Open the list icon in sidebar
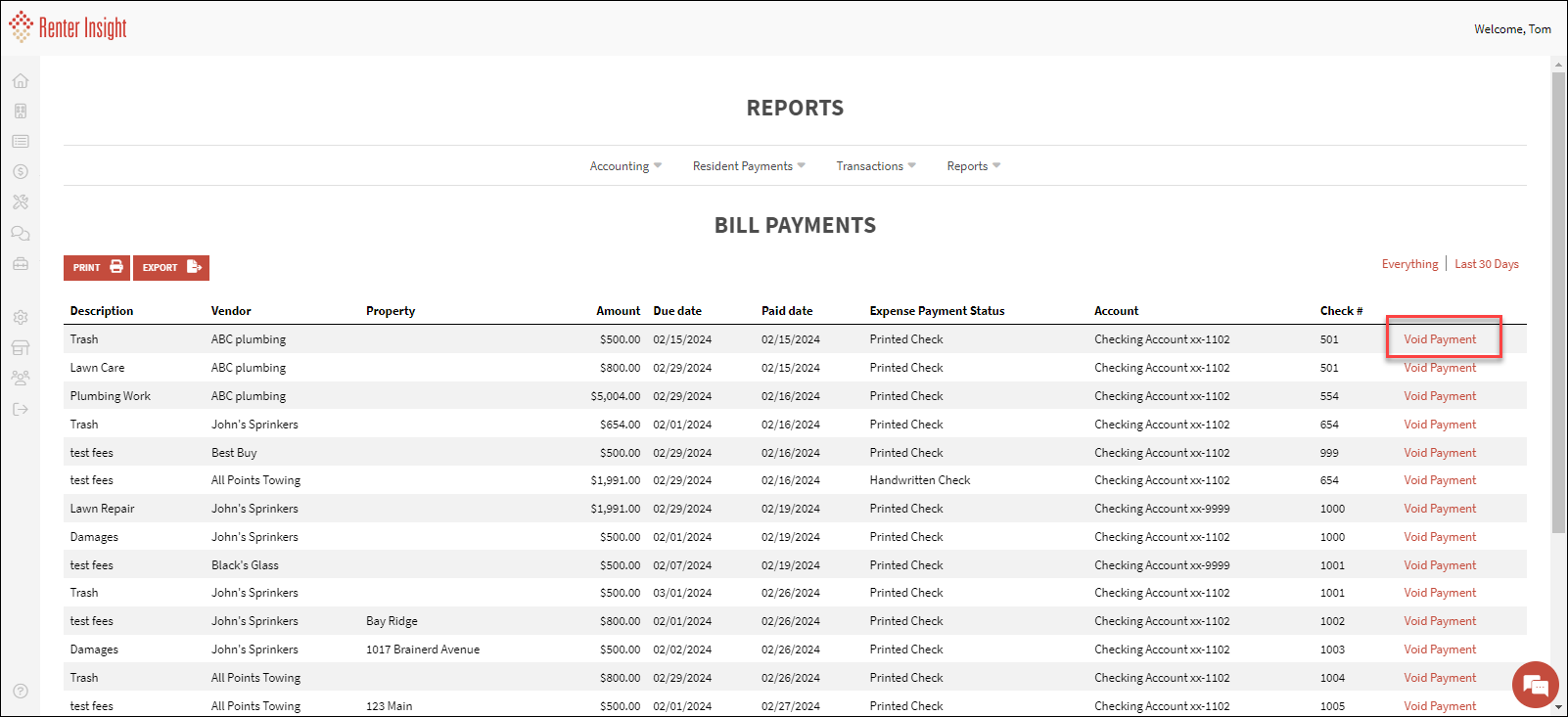The image size is (1568, 717). tap(21, 142)
